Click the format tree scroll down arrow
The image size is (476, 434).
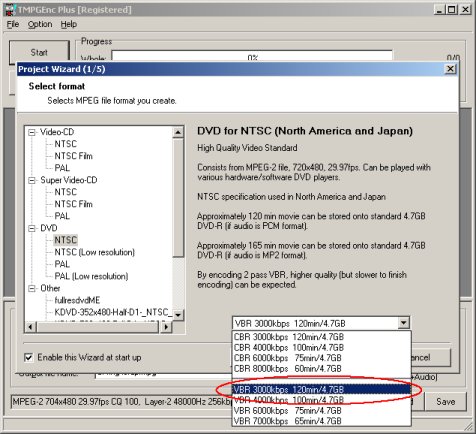178,315
